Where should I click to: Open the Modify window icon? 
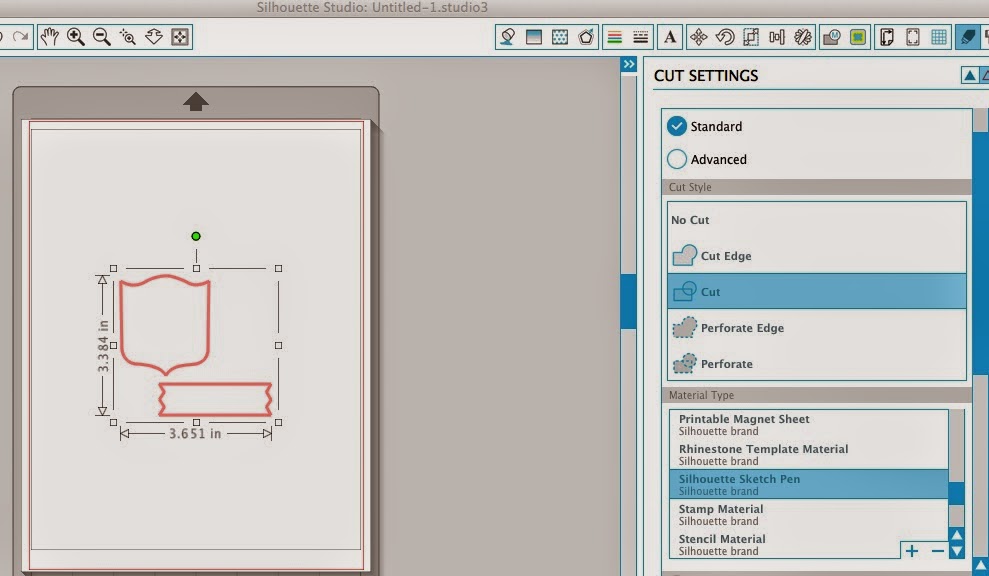coord(831,37)
